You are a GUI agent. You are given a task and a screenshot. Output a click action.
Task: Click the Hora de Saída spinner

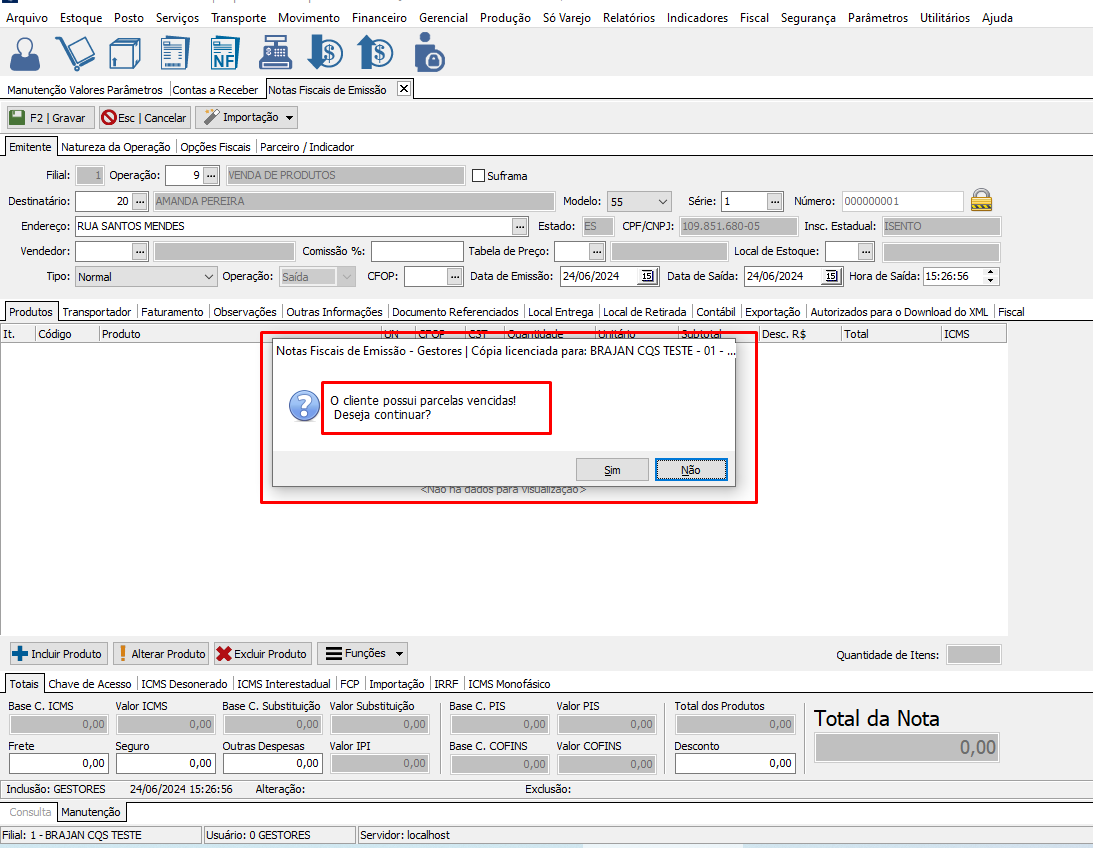[x=991, y=277]
